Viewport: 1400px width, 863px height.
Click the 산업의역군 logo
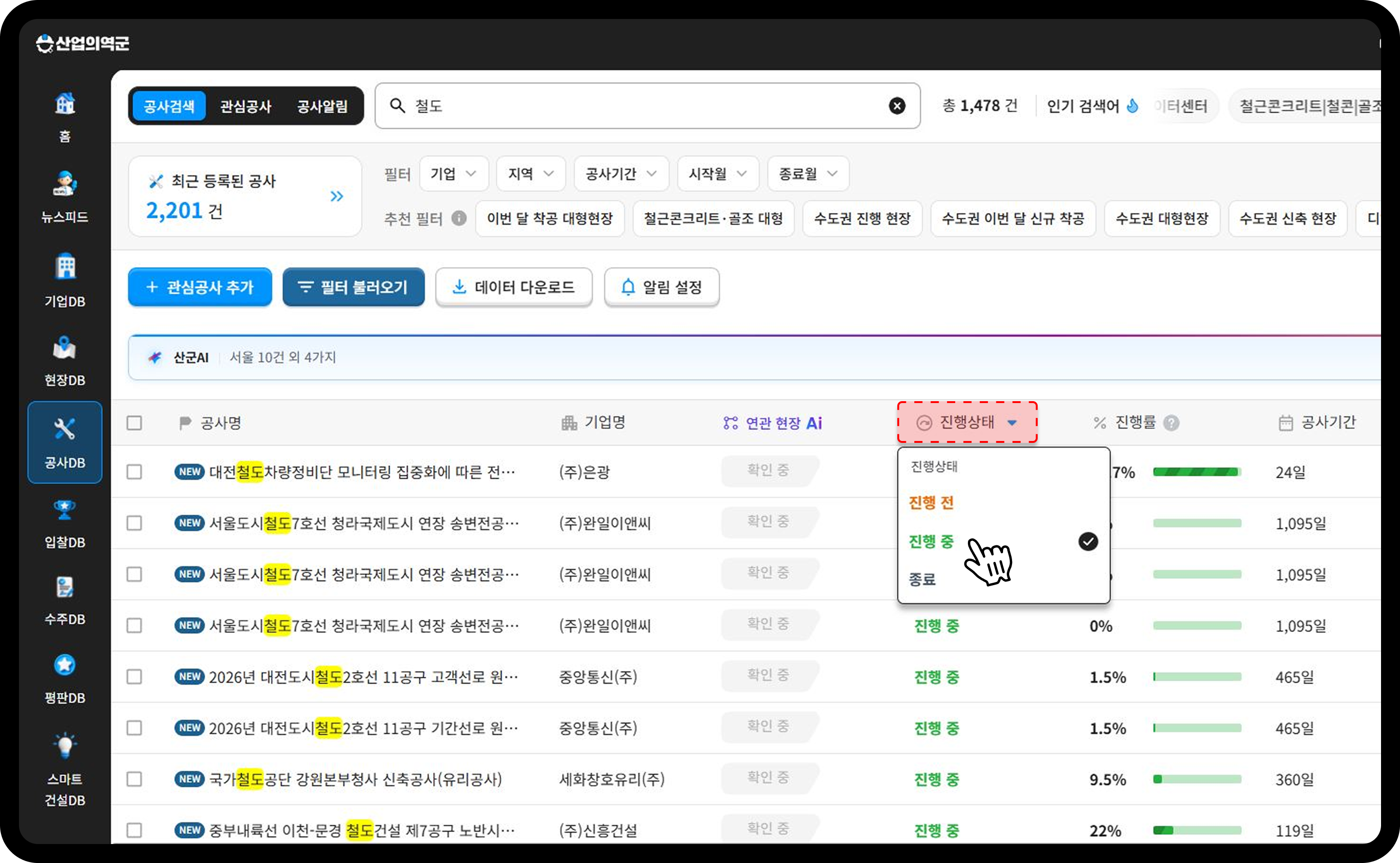pyautogui.click(x=82, y=43)
